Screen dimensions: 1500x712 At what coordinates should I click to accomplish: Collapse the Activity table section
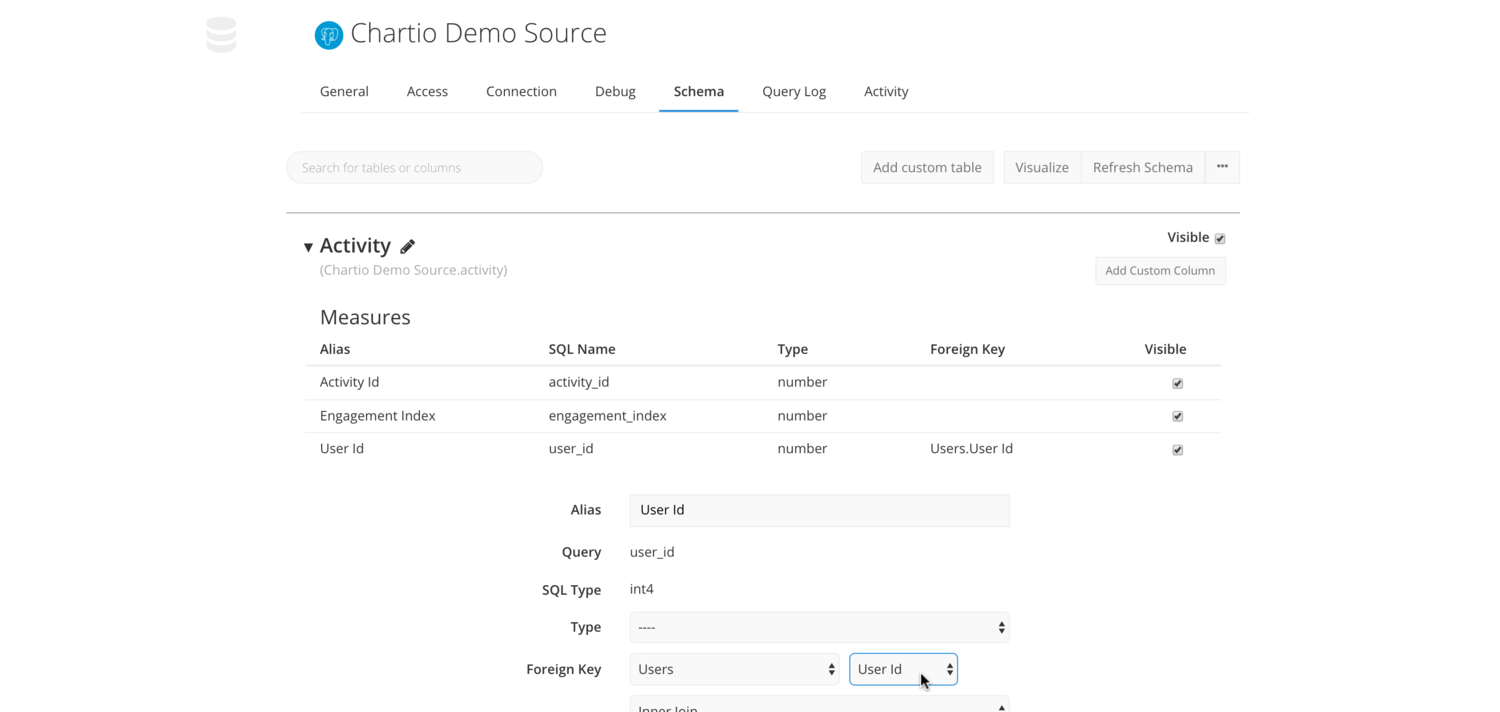(x=308, y=247)
